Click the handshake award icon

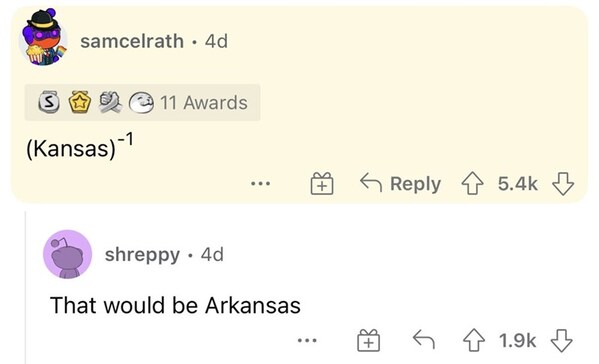pyautogui.click(x=110, y=102)
